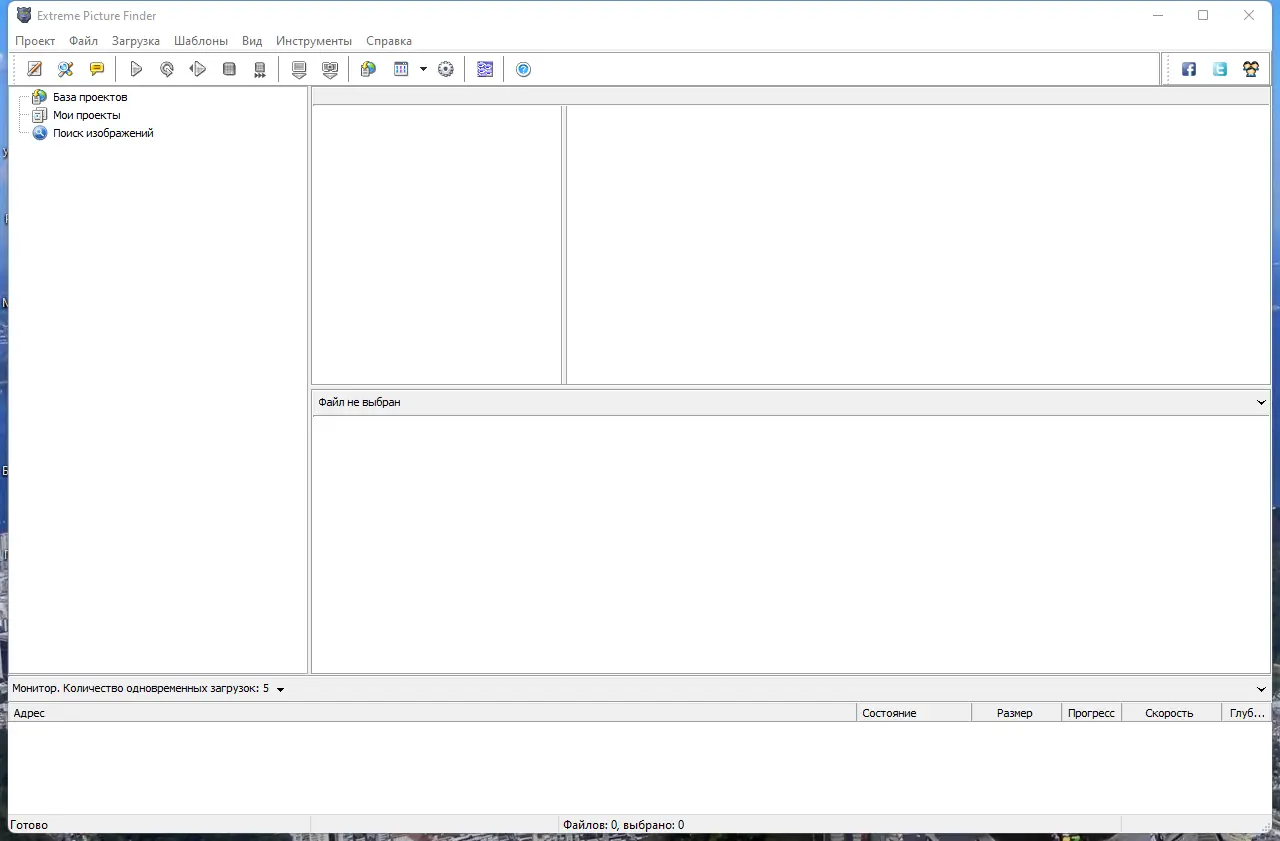
Task: Click the stop icon with small arrows underneath
Action: click(x=260, y=69)
